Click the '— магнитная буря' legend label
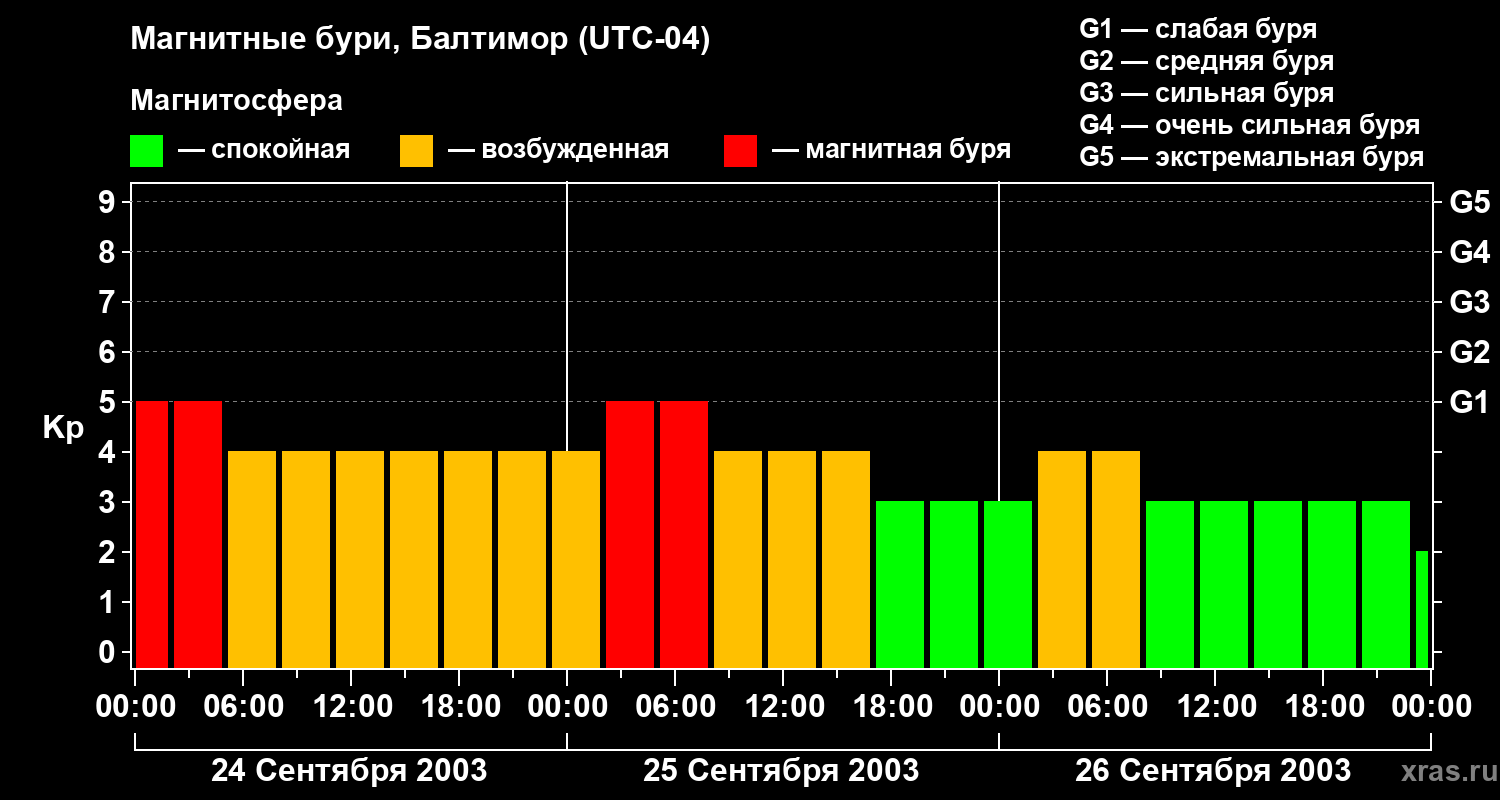 click(x=892, y=151)
